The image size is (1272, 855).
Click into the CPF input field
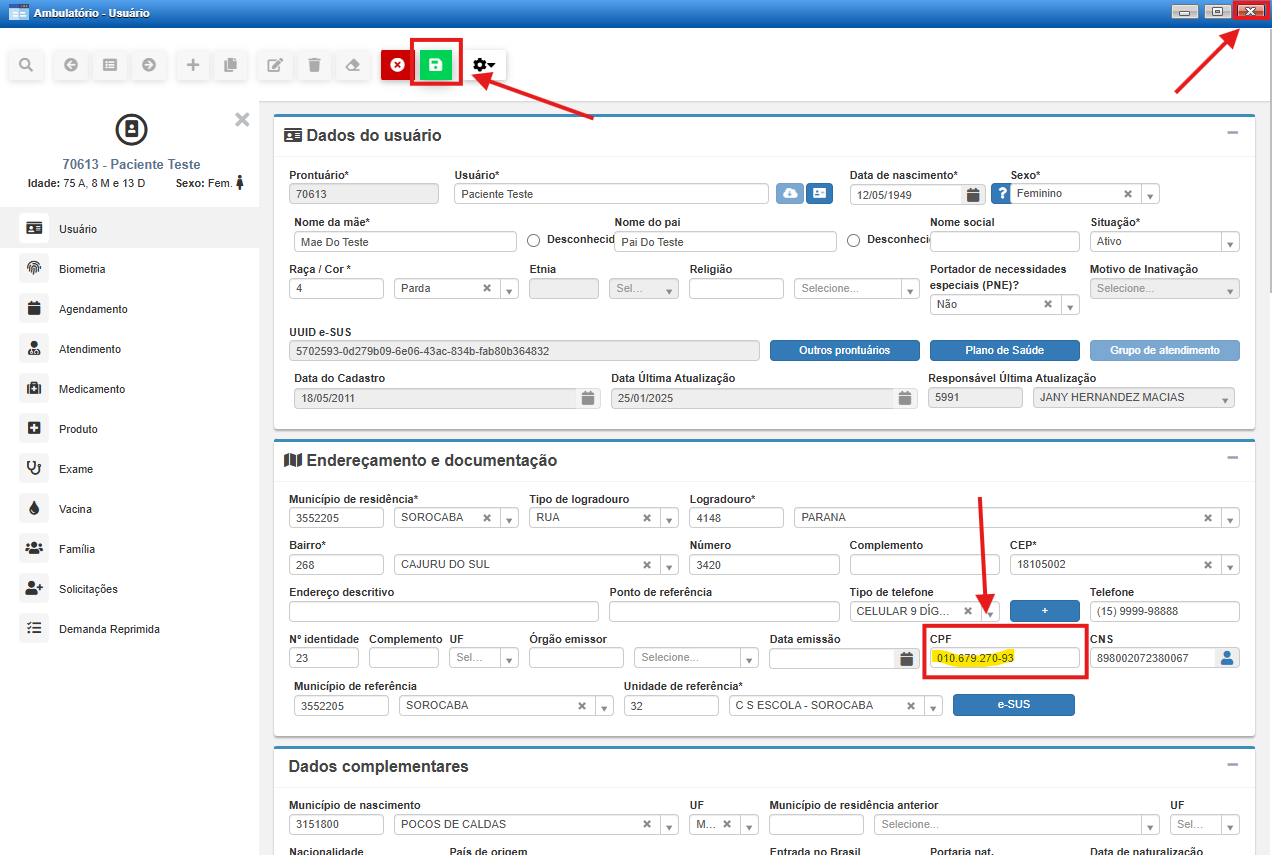pos(1003,658)
